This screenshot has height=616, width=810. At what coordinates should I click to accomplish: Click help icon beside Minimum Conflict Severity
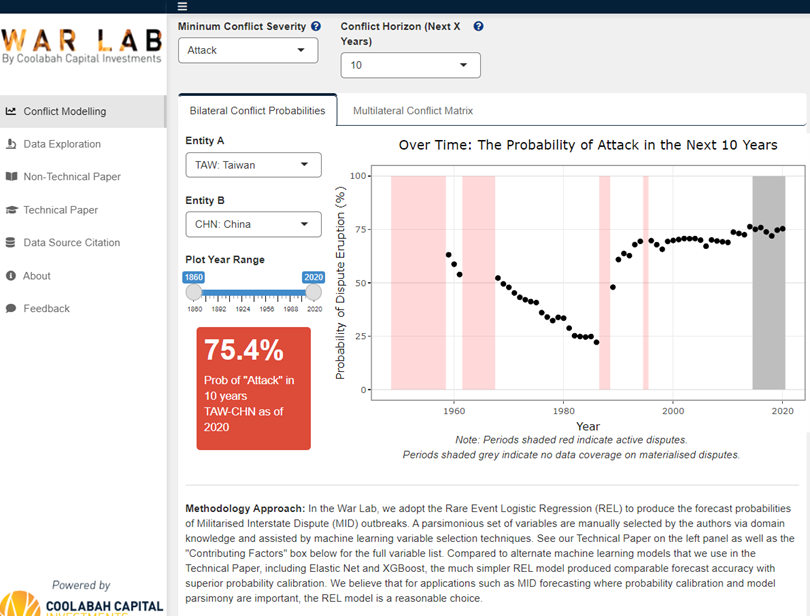(x=316, y=27)
